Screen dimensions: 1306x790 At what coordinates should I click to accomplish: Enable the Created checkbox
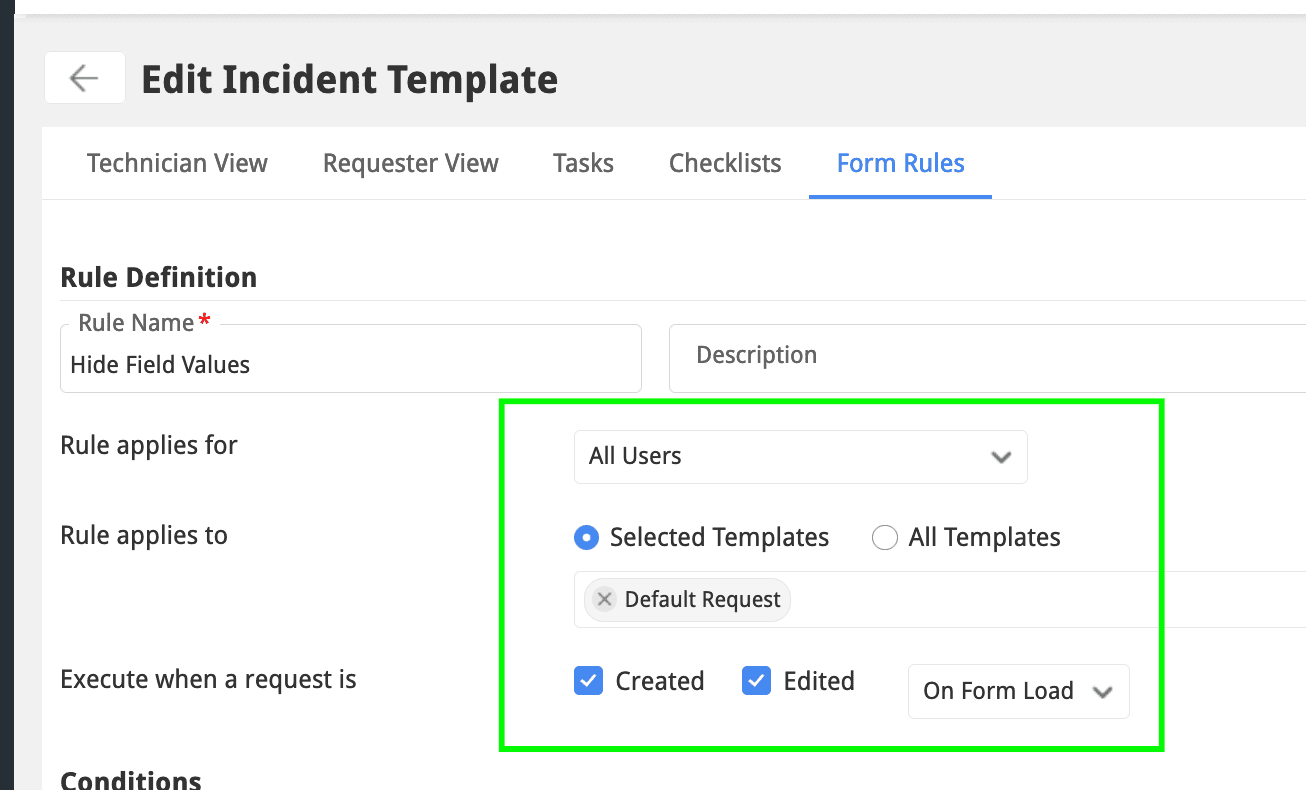pyautogui.click(x=589, y=681)
